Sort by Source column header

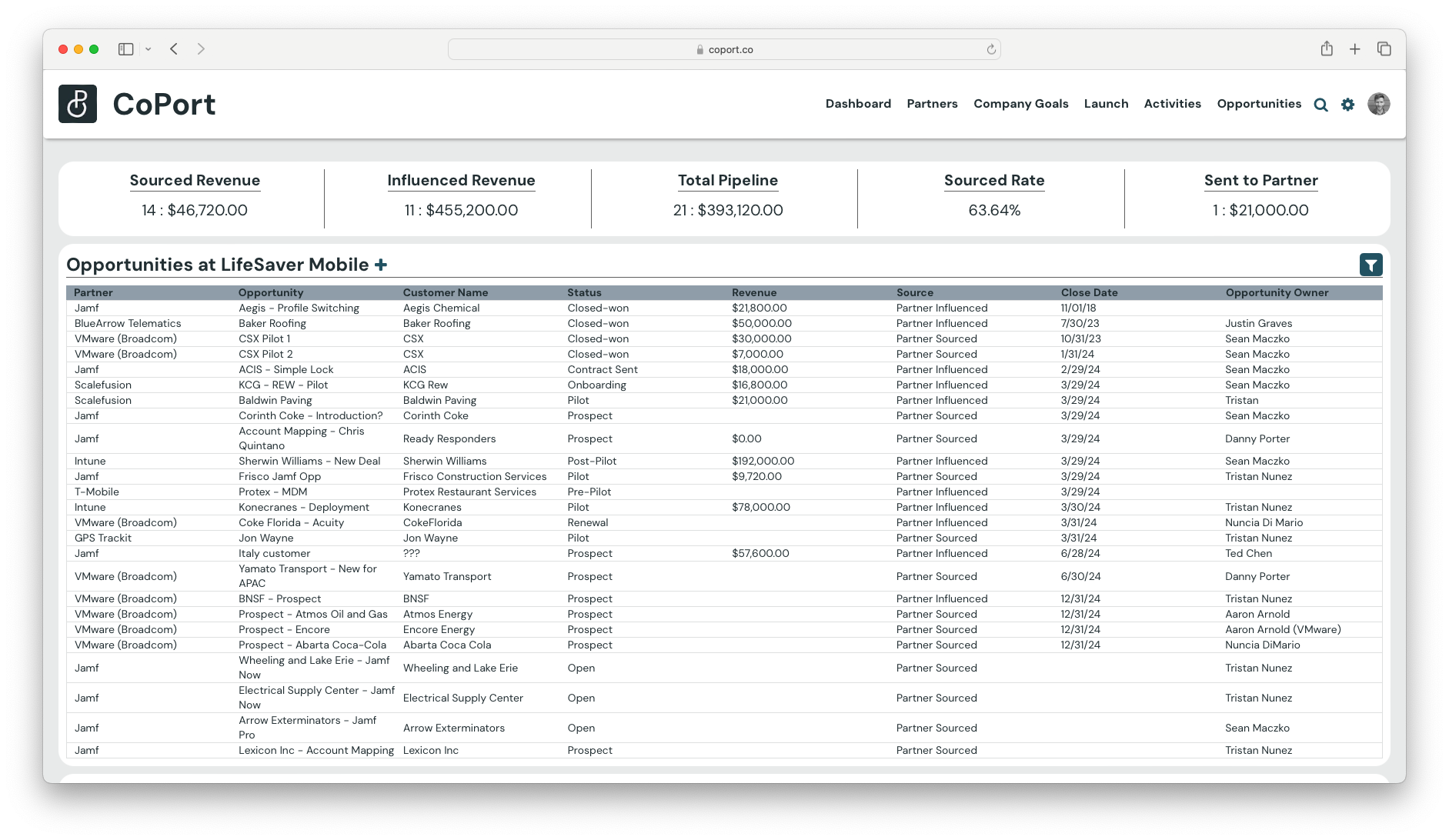pyautogui.click(x=915, y=293)
